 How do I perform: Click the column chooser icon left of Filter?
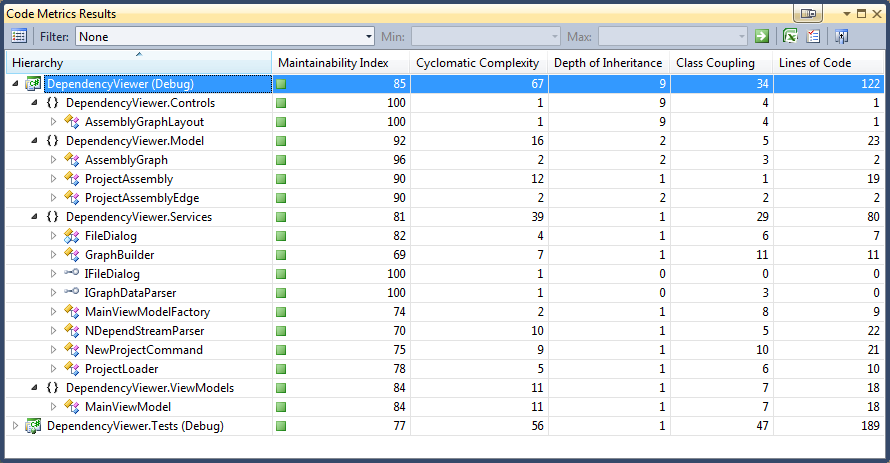pos(19,36)
